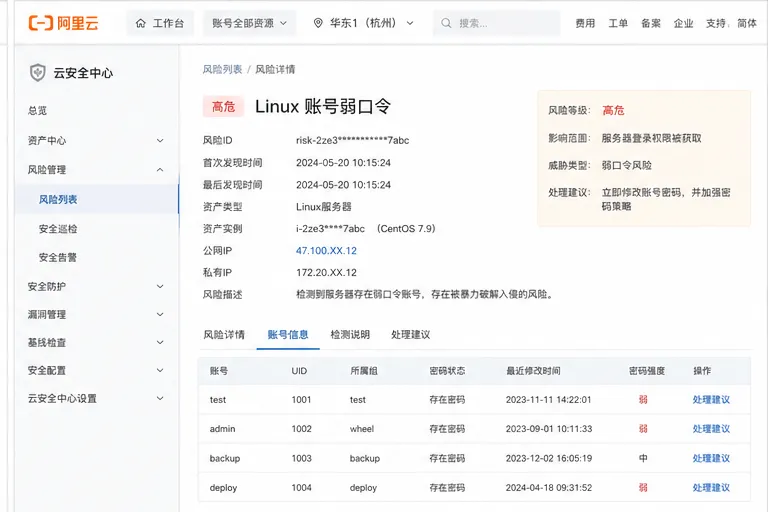This screenshot has height=512, width=768.
Task: Click 备案 in the top bar
Action: 650,23
